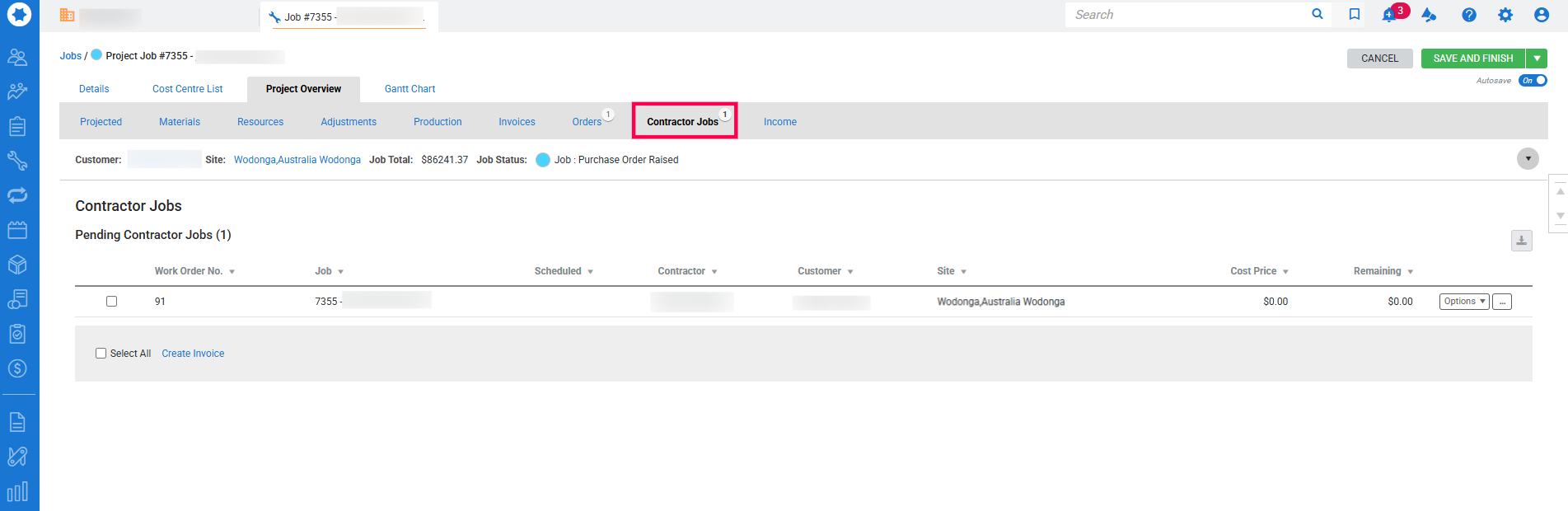Image resolution: width=1568 pixels, height=511 pixels.
Task: Open the Invoices sub-tab
Action: tap(517, 122)
